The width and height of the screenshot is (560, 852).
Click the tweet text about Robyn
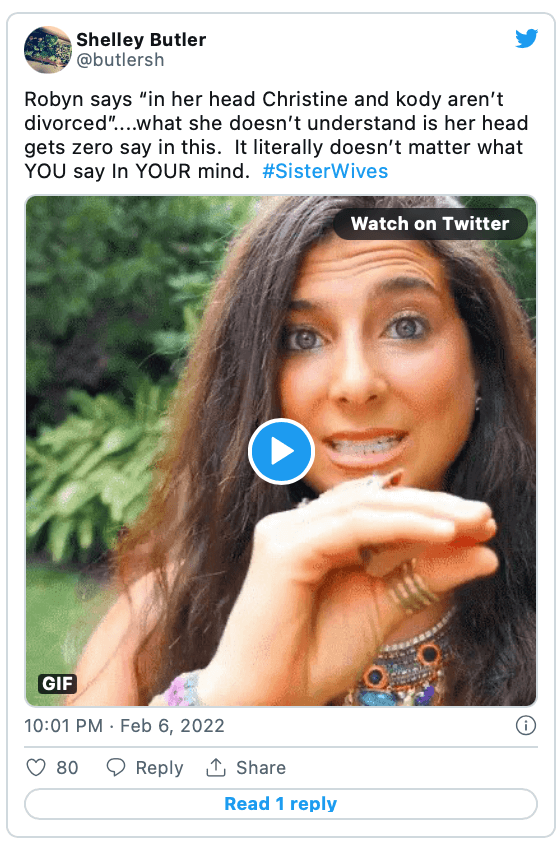(276, 135)
